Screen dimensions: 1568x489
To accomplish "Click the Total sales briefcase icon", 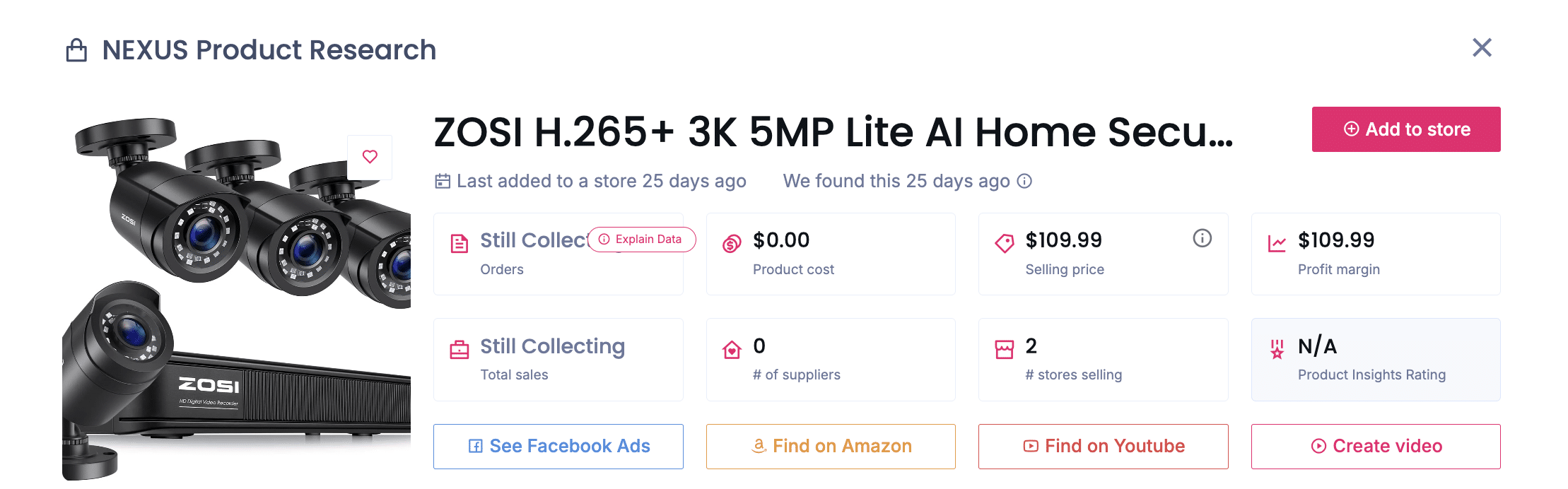I will [460, 350].
